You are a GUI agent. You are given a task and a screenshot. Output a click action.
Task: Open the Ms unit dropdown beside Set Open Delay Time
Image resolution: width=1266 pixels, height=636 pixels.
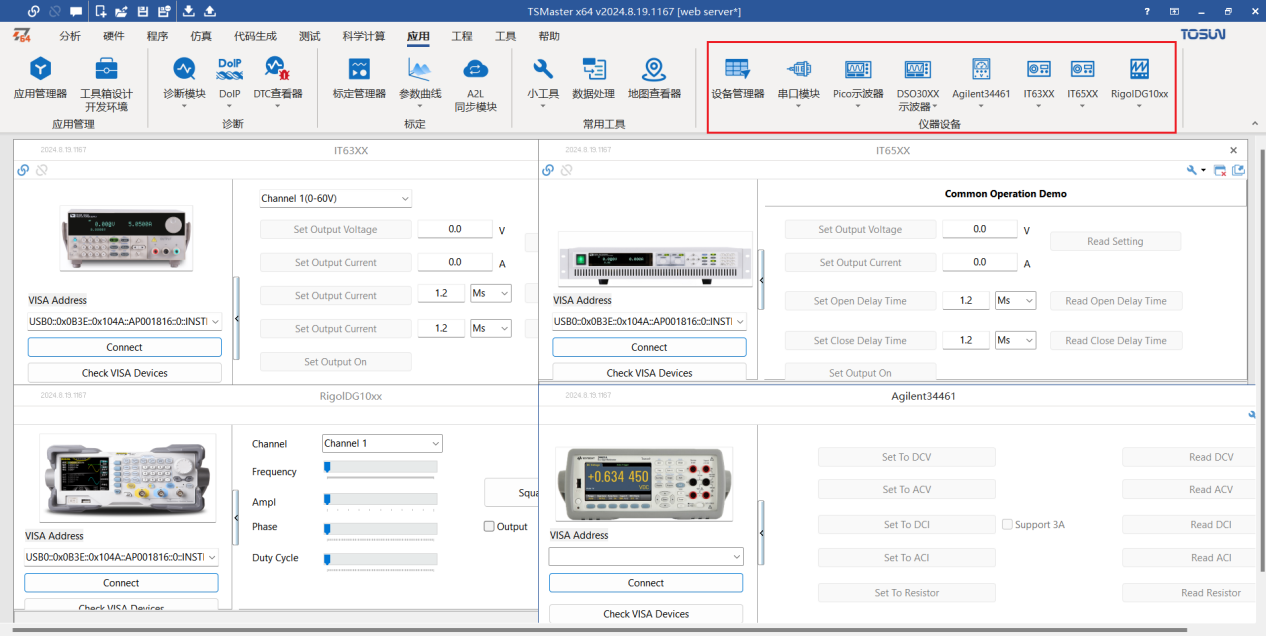[1016, 300]
